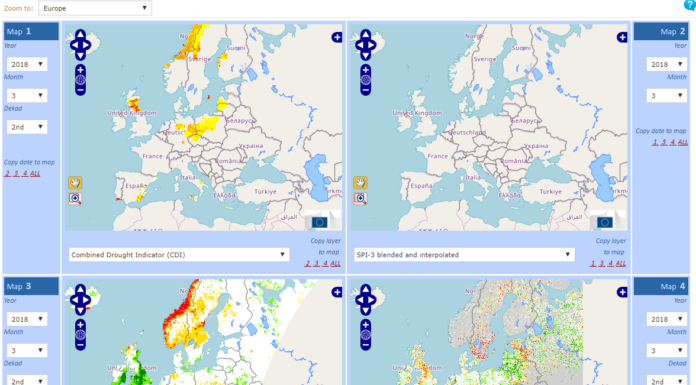
Task: Zoom in on Map 3
Action: point(80,325)
